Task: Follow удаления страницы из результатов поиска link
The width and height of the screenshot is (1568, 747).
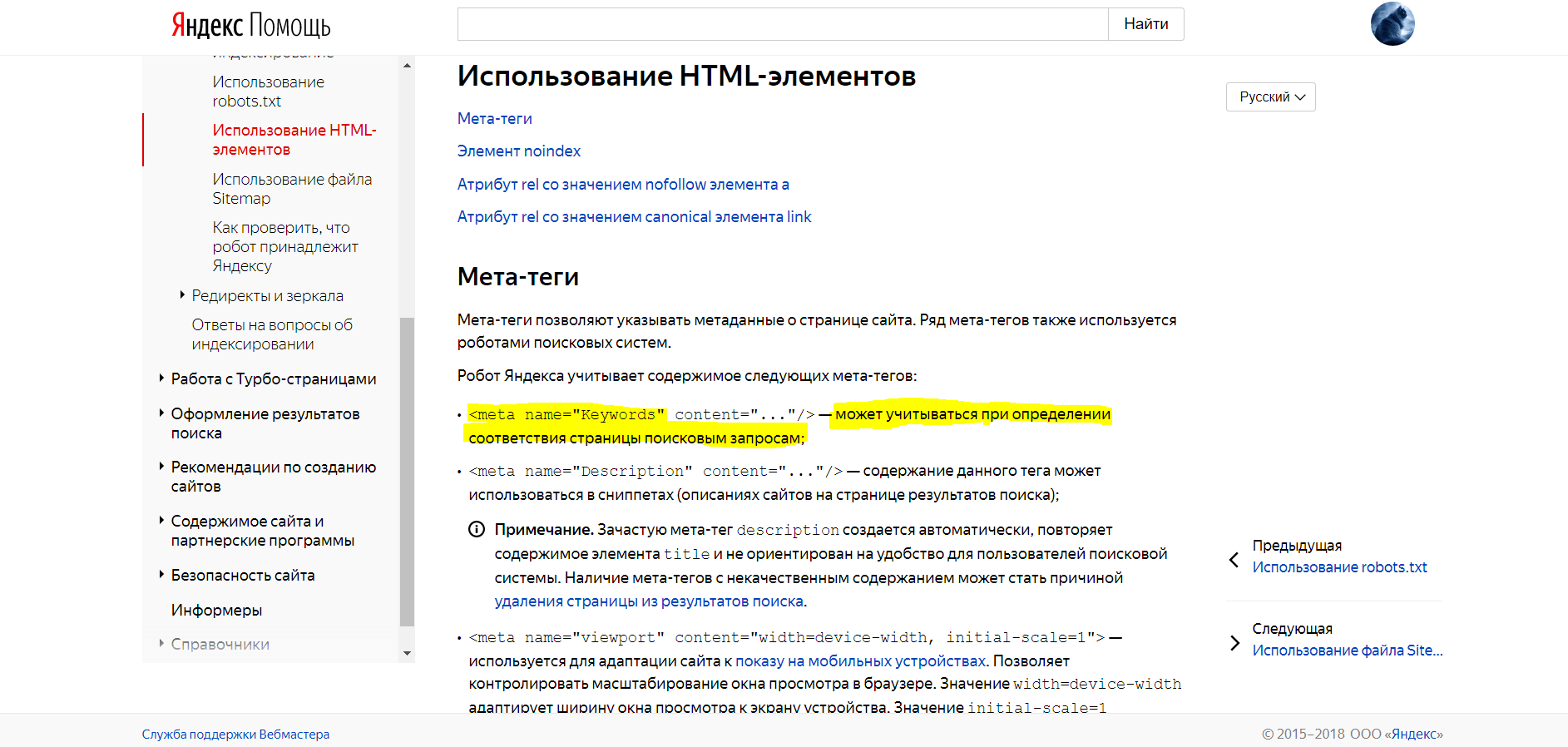Action: pyautogui.click(x=649, y=601)
